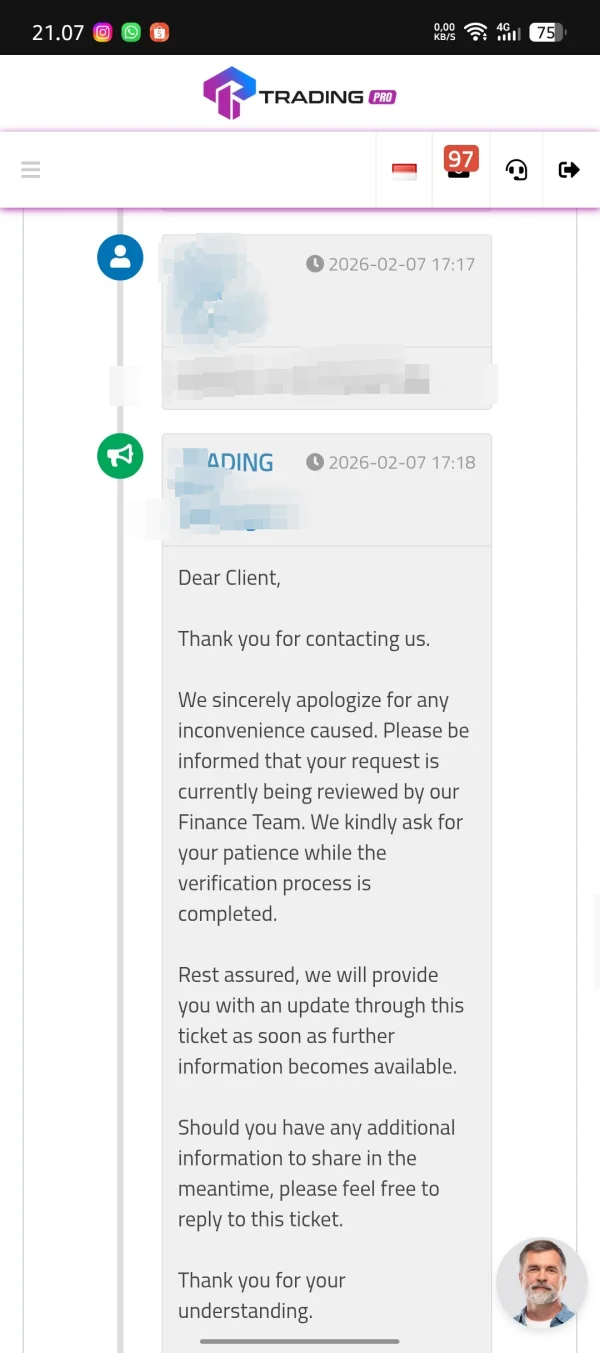The image size is (600, 1353).
Task: Tap the Wi-Fi status icon
Action: (476, 32)
